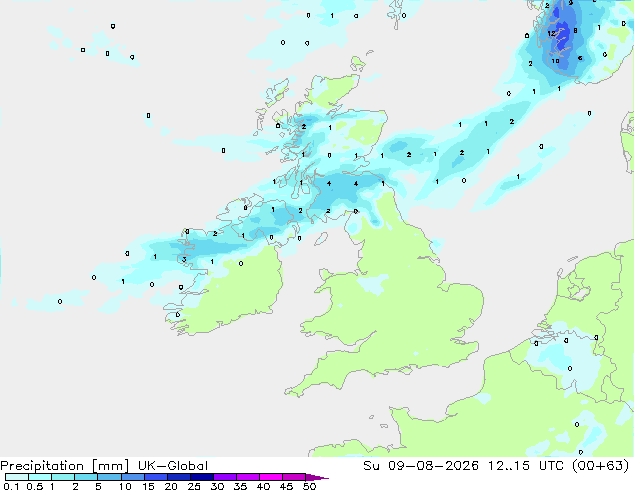Click the '40' legend label

[x=263, y=486]
